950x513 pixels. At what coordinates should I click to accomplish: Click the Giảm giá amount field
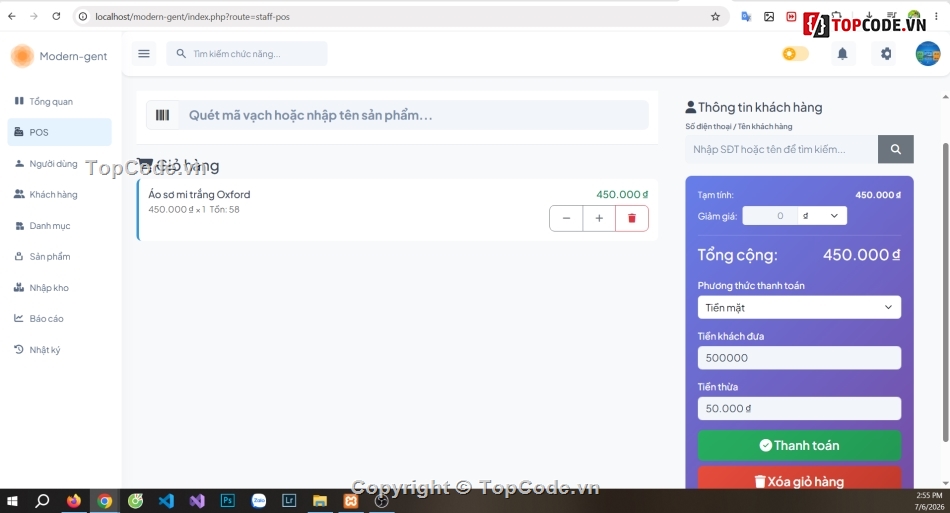click(769, 216)
